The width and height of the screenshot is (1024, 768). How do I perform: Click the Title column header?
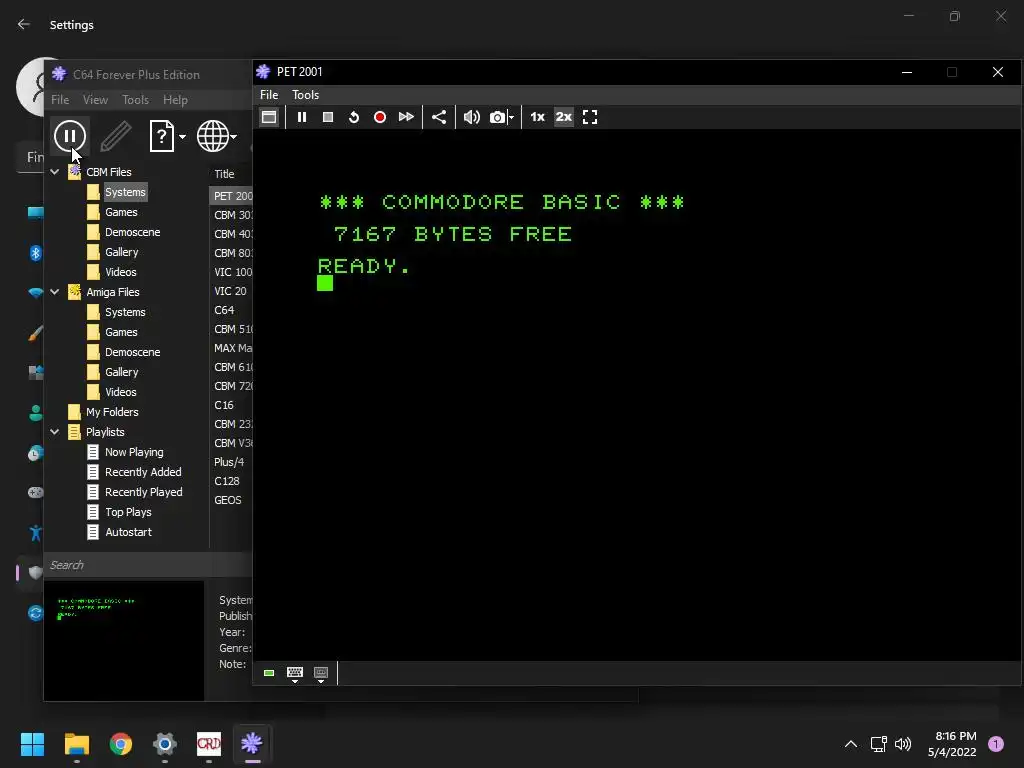[224, 174]
